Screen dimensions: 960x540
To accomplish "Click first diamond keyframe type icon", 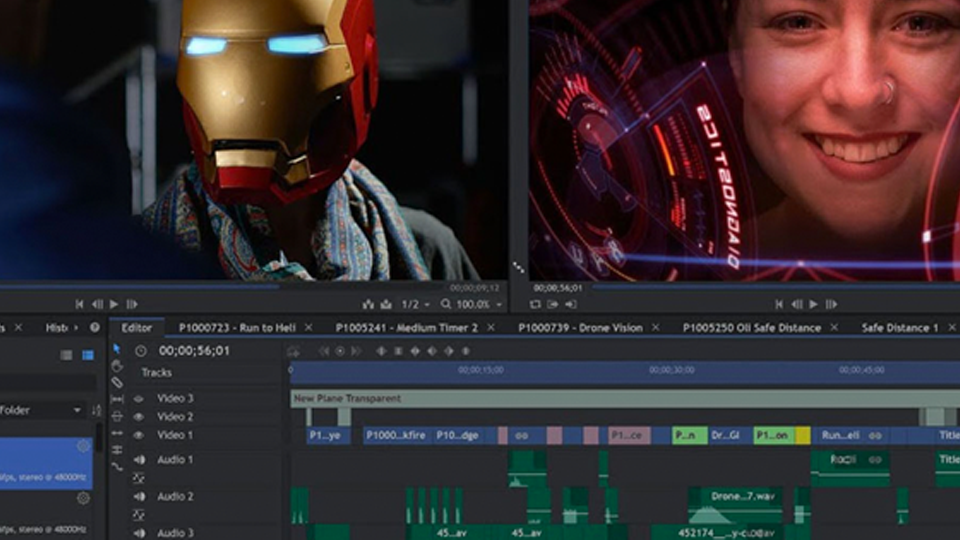I will pos(381,351).
